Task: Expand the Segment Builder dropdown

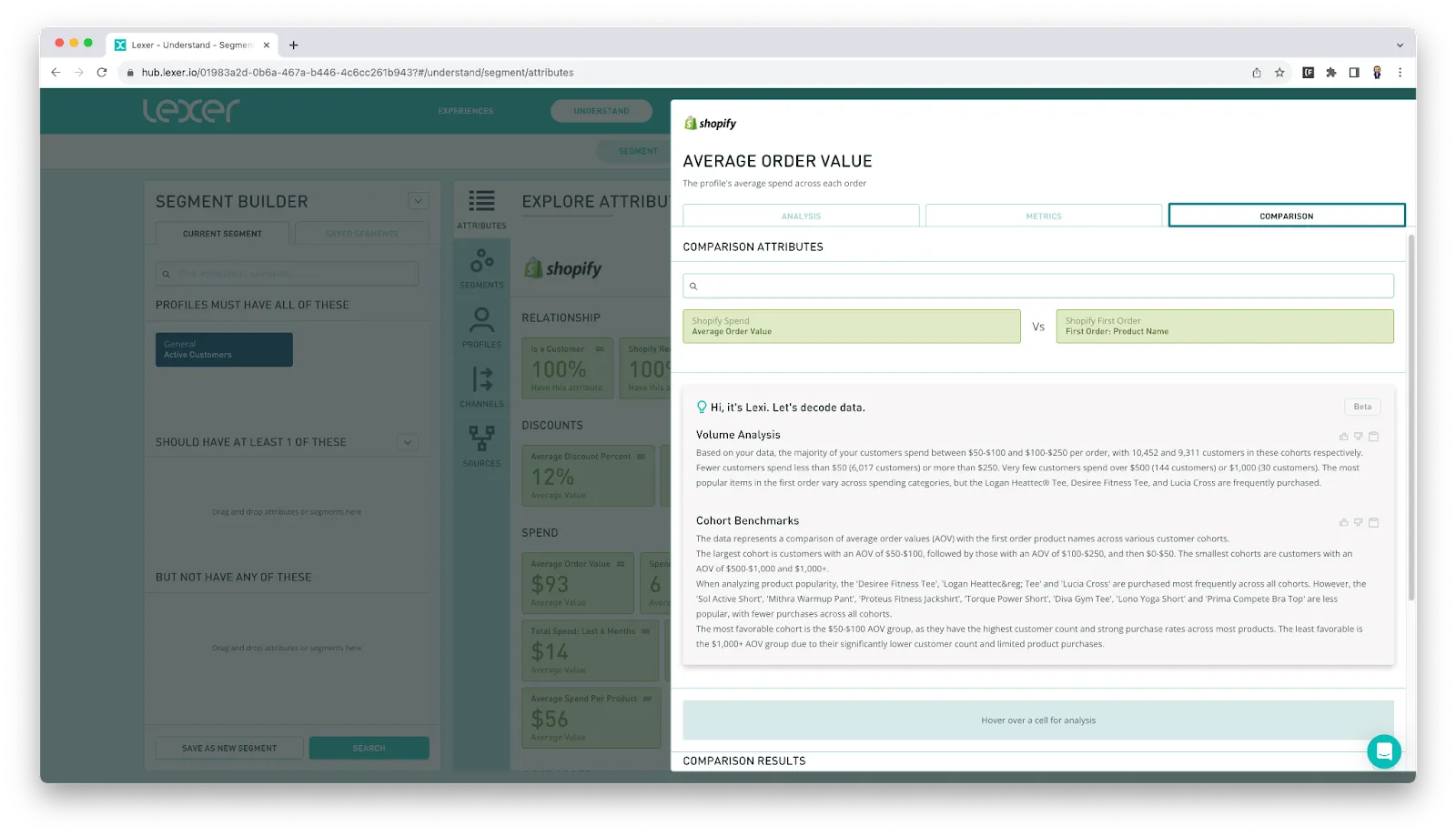Action: pyautogui.click(x=419, y=201)
